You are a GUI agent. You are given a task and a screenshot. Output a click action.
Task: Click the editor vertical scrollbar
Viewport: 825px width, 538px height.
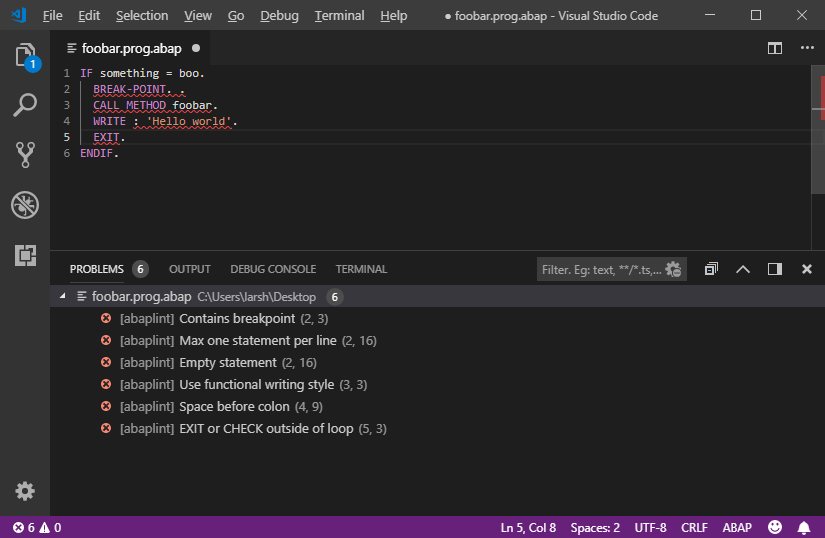[x=818, y=130]
